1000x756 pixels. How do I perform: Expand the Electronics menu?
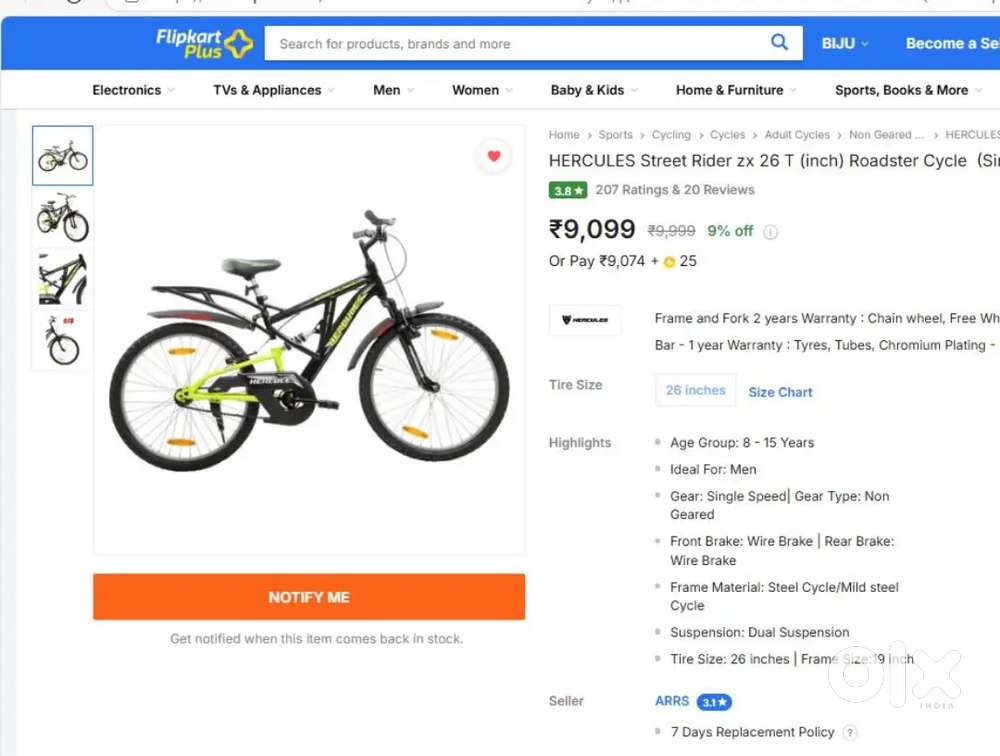pos(133,90)
